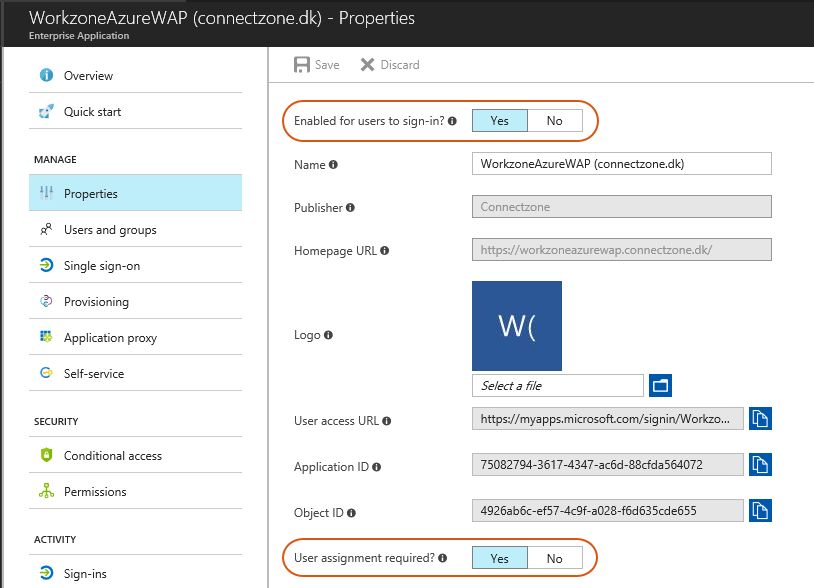Image resolution: width=814 pixels, height=588 pixels.
Task: Copy the Object ID value
Action: (761, 511)
